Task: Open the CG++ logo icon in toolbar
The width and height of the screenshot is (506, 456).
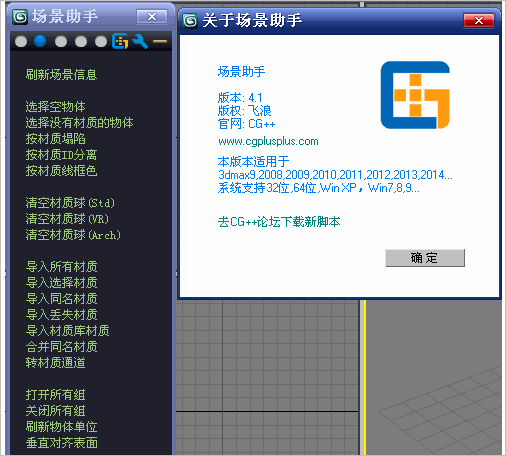Action: [x=120, y=41]
